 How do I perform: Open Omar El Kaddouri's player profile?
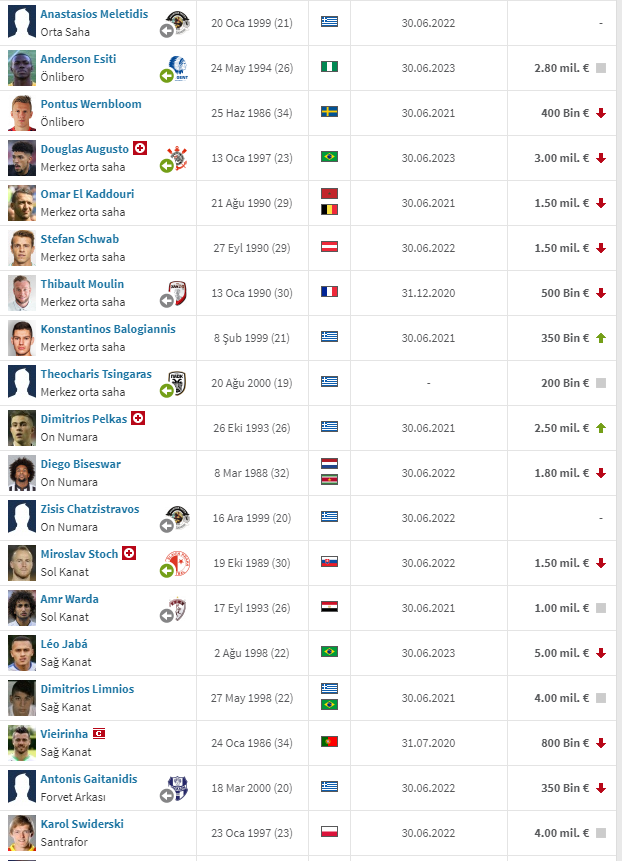point(87,194)
